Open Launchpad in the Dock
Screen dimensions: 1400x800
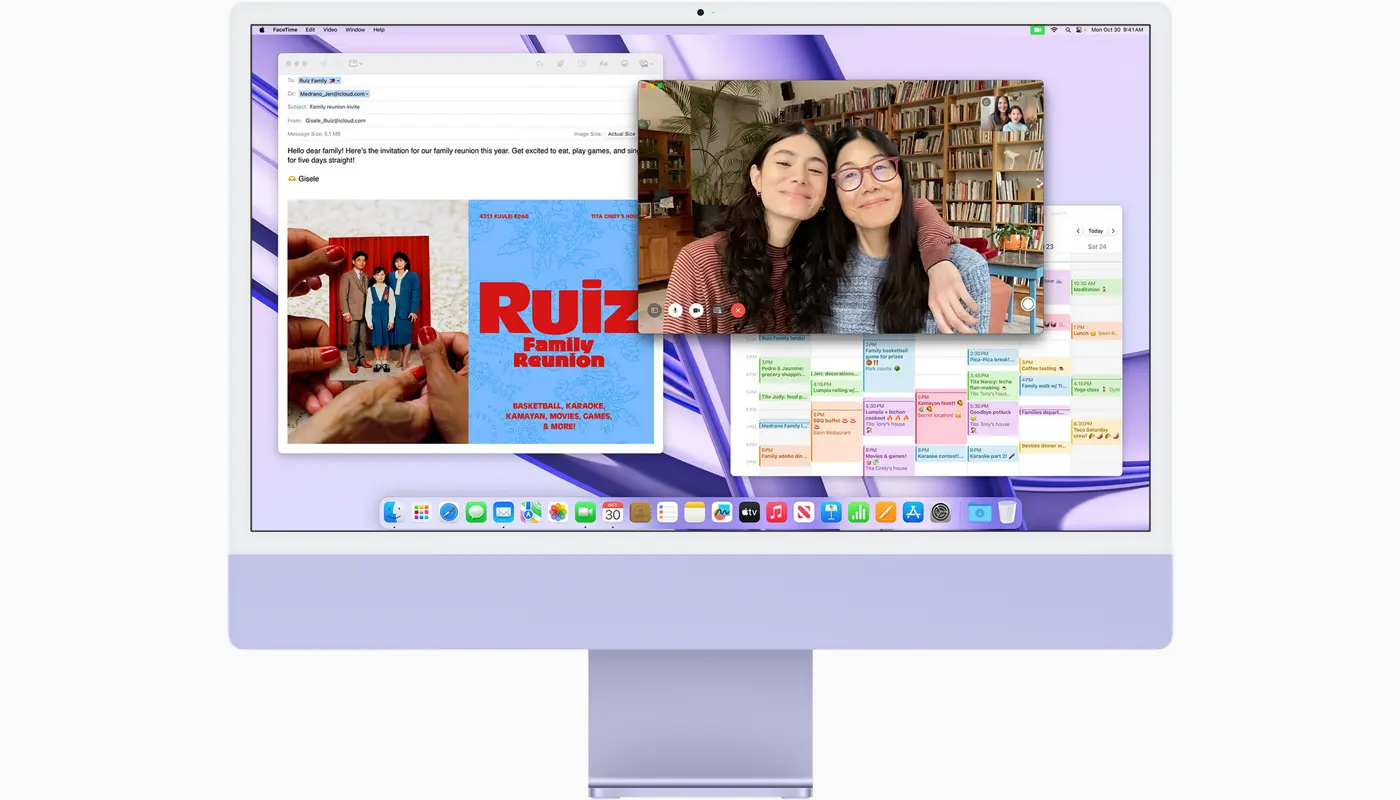pos(421,512)
